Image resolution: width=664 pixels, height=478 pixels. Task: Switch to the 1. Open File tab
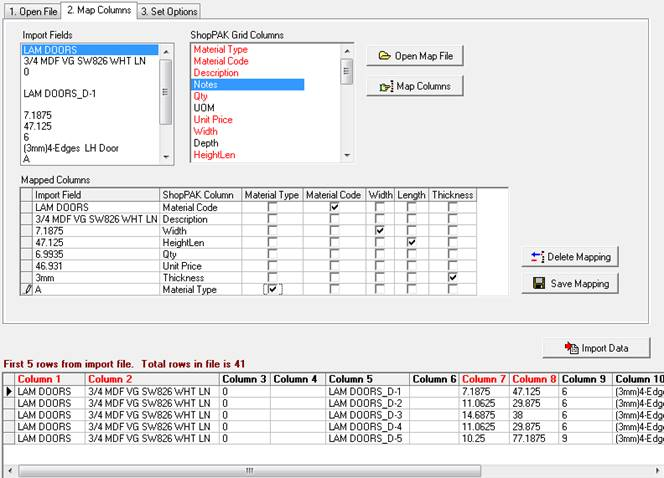pyautogui.click(x=31, y=11)
